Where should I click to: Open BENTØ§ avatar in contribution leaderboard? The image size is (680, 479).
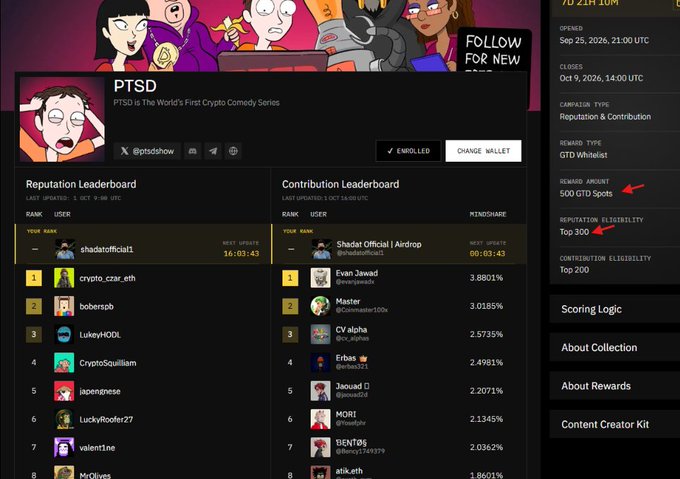click(x=320, y=447)
